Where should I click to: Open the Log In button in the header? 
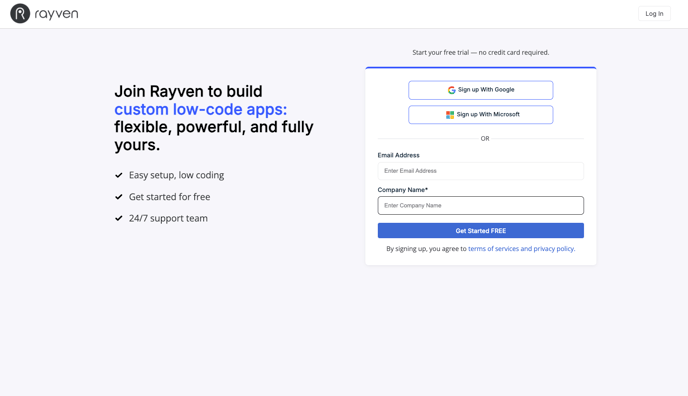[654, 14]
